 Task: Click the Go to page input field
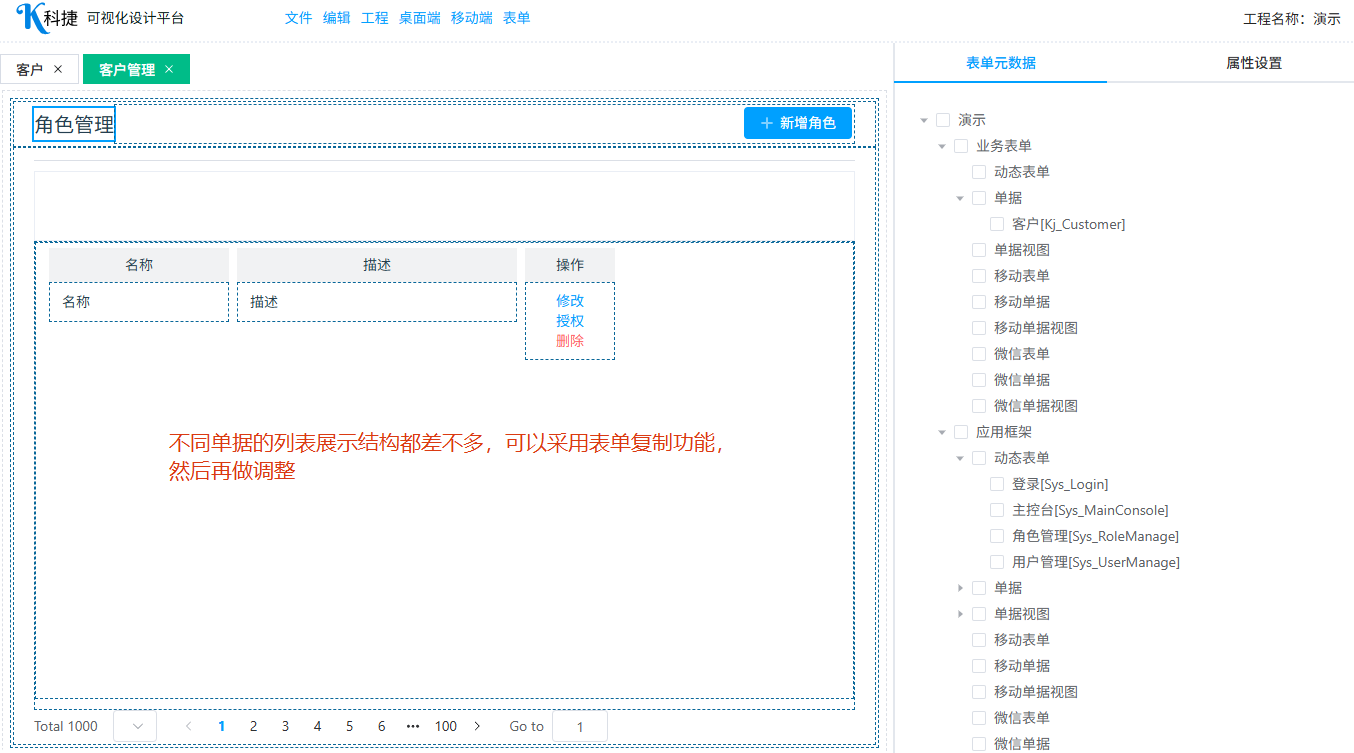point(580,726)
